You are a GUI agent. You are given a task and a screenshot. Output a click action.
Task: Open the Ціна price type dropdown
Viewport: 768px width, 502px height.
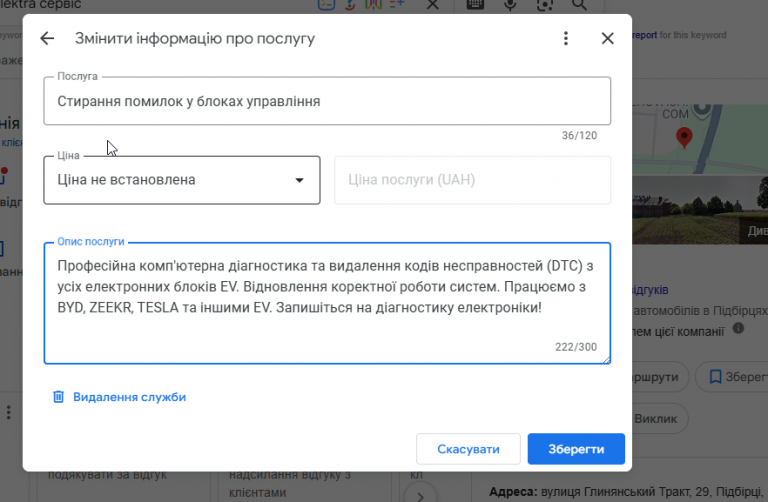(182, 180)
